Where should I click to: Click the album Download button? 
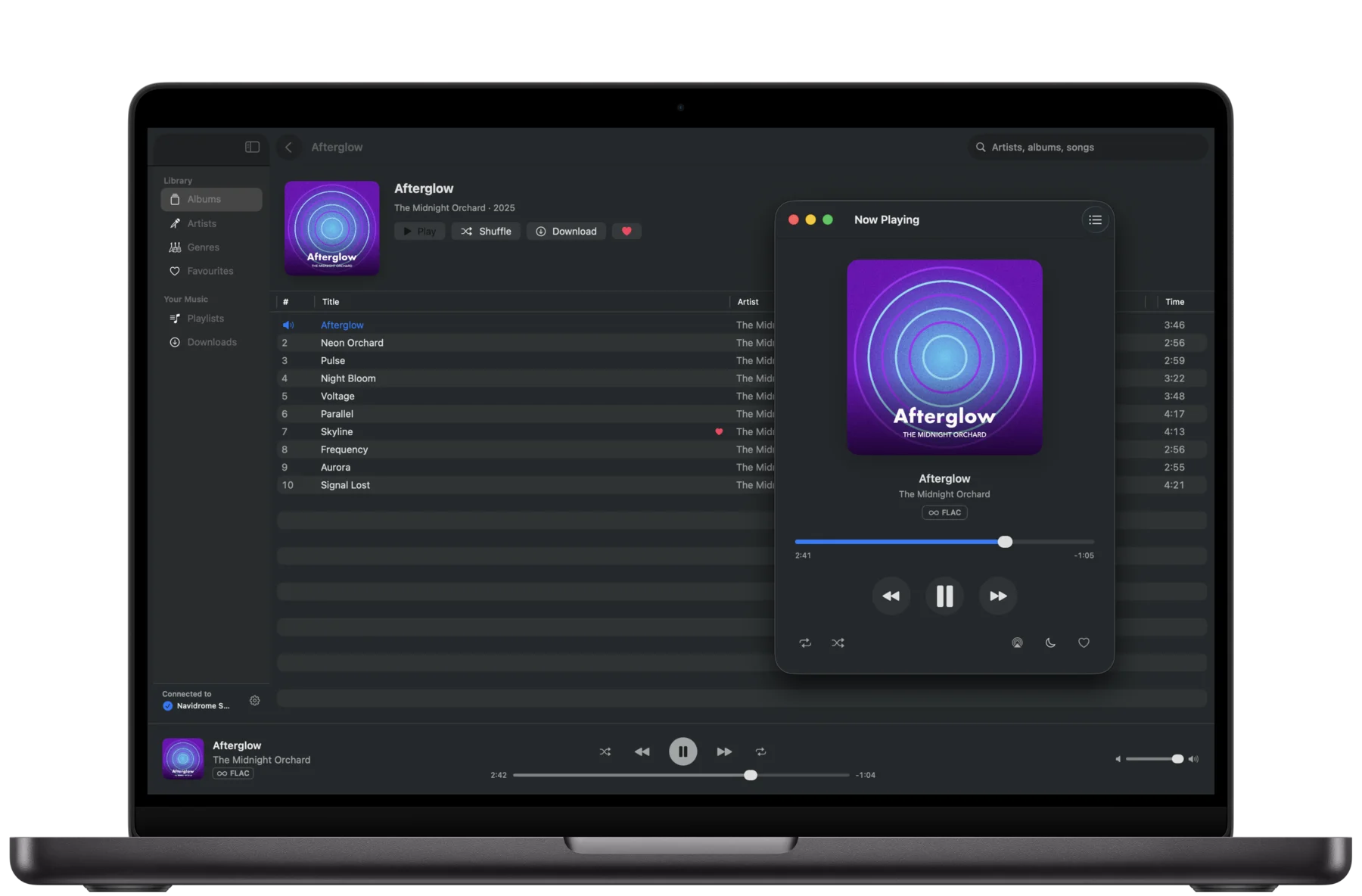click(x=566, y=232)
